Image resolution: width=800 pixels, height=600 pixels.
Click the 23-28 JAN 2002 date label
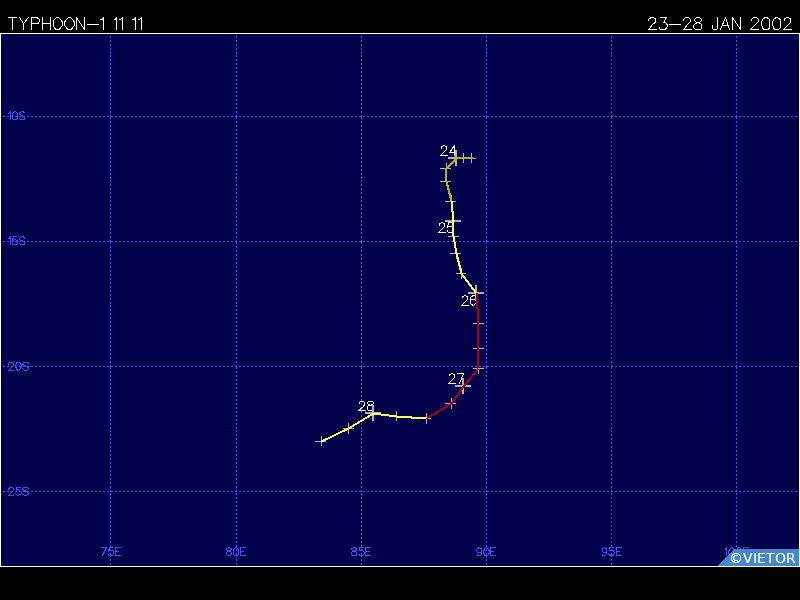click(x=719, y=24)
